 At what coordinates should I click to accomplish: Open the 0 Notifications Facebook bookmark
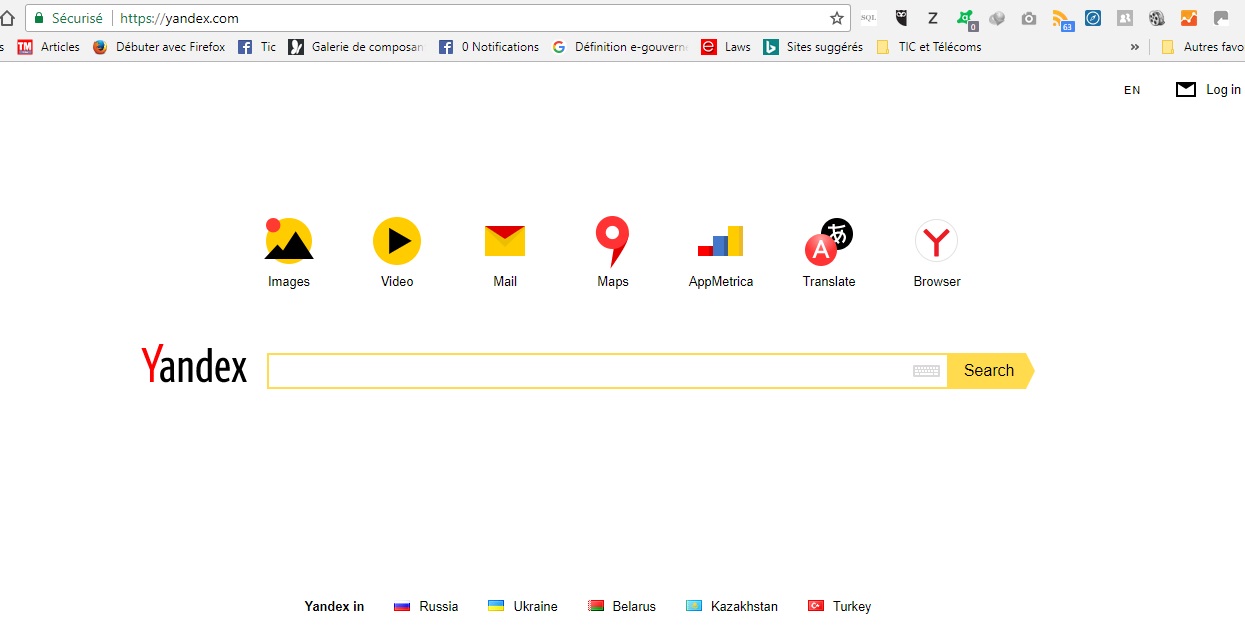tap(489, 47)
